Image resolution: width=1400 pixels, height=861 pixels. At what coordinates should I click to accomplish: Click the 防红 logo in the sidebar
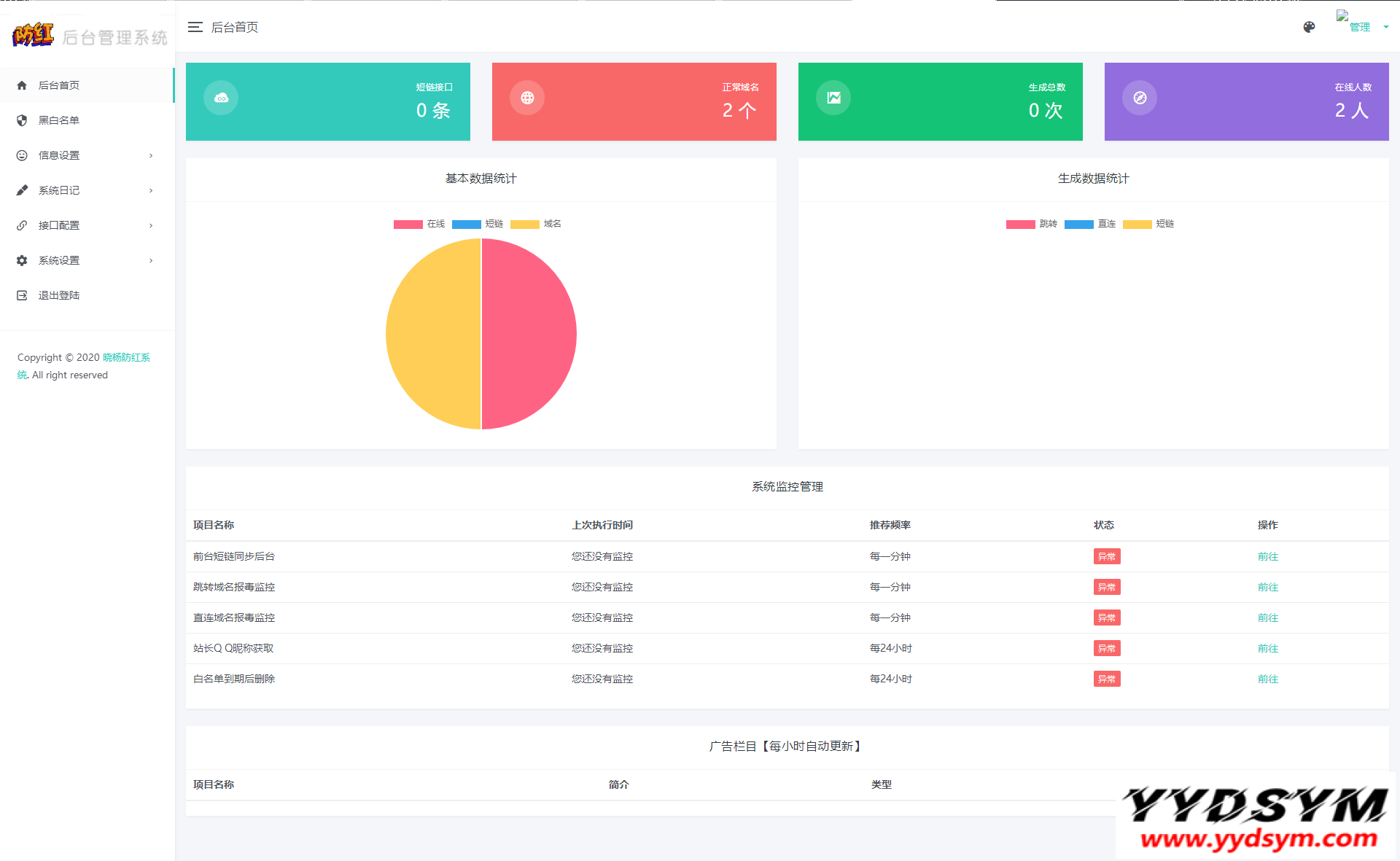[x=33, y=34]
